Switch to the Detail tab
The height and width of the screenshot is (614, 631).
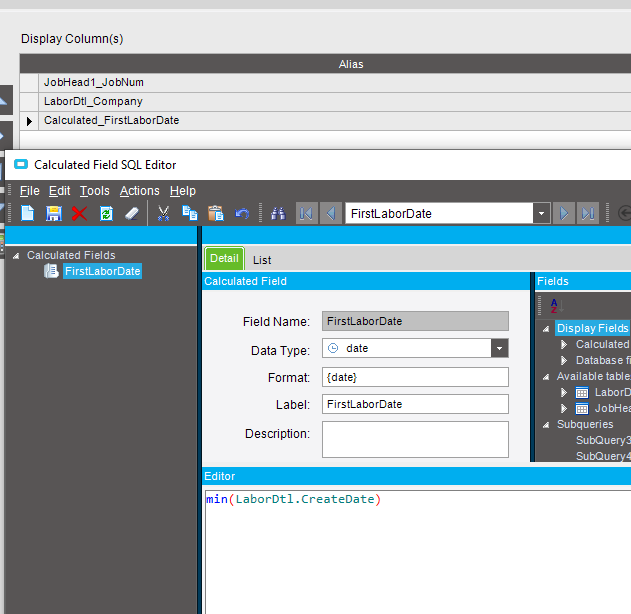[224, 258]
